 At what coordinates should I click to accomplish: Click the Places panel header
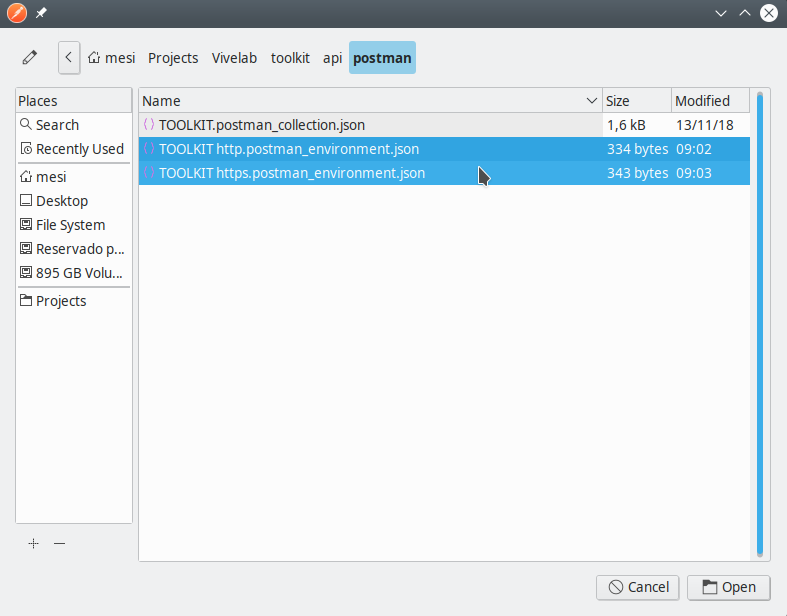74,101
